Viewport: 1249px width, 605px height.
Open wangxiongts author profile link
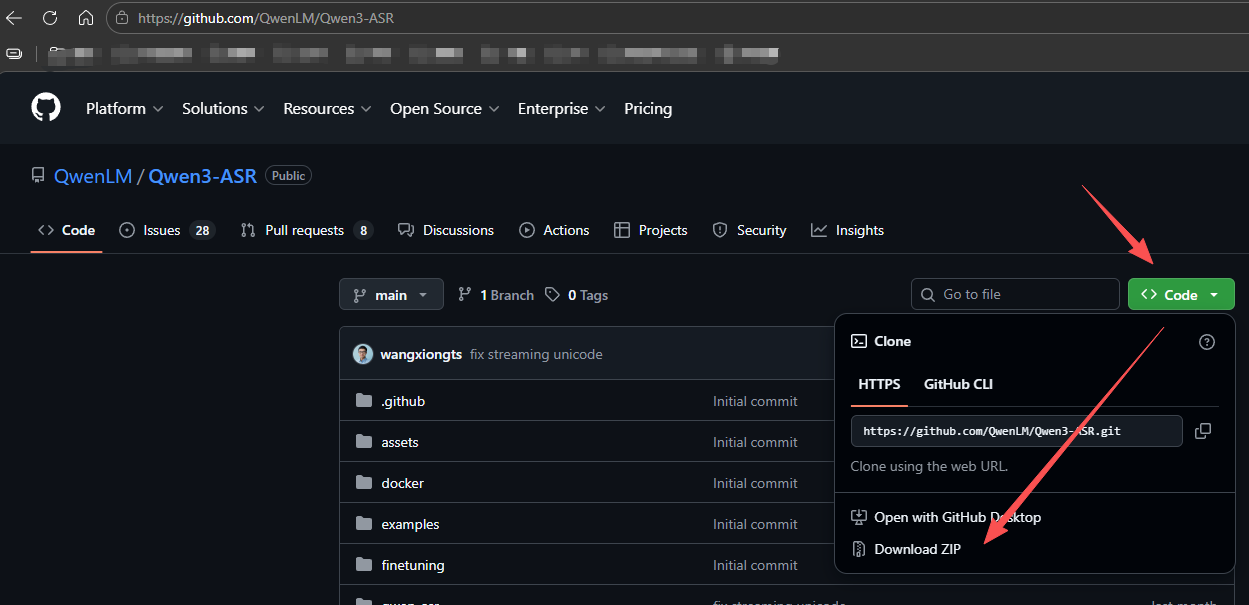[x=421, y=354]
